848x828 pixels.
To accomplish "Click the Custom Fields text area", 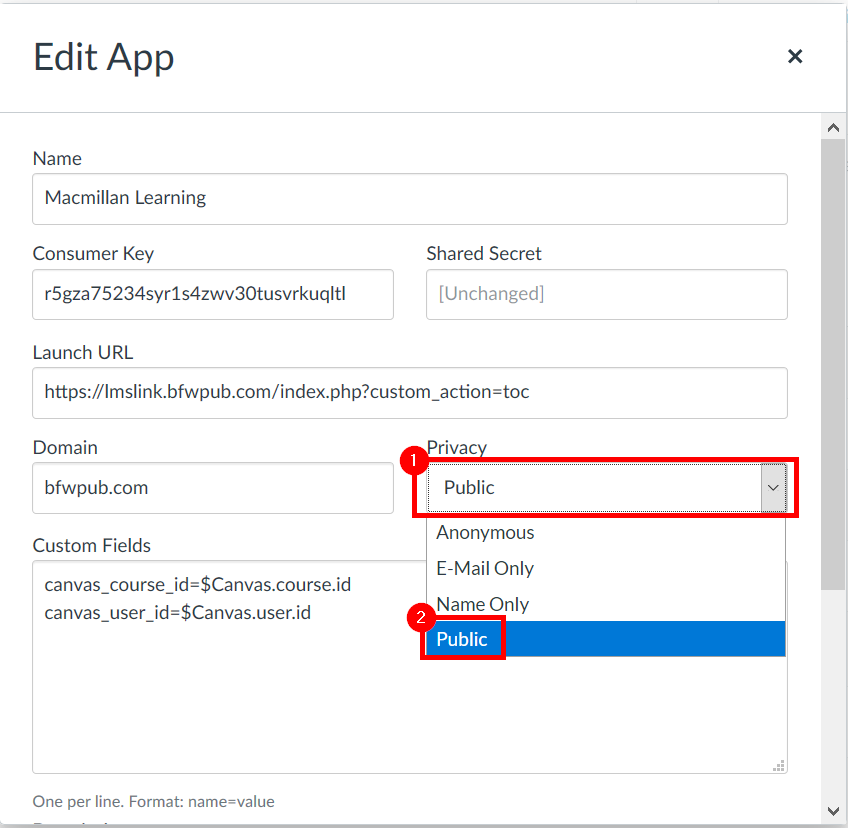I will (409, 667).
